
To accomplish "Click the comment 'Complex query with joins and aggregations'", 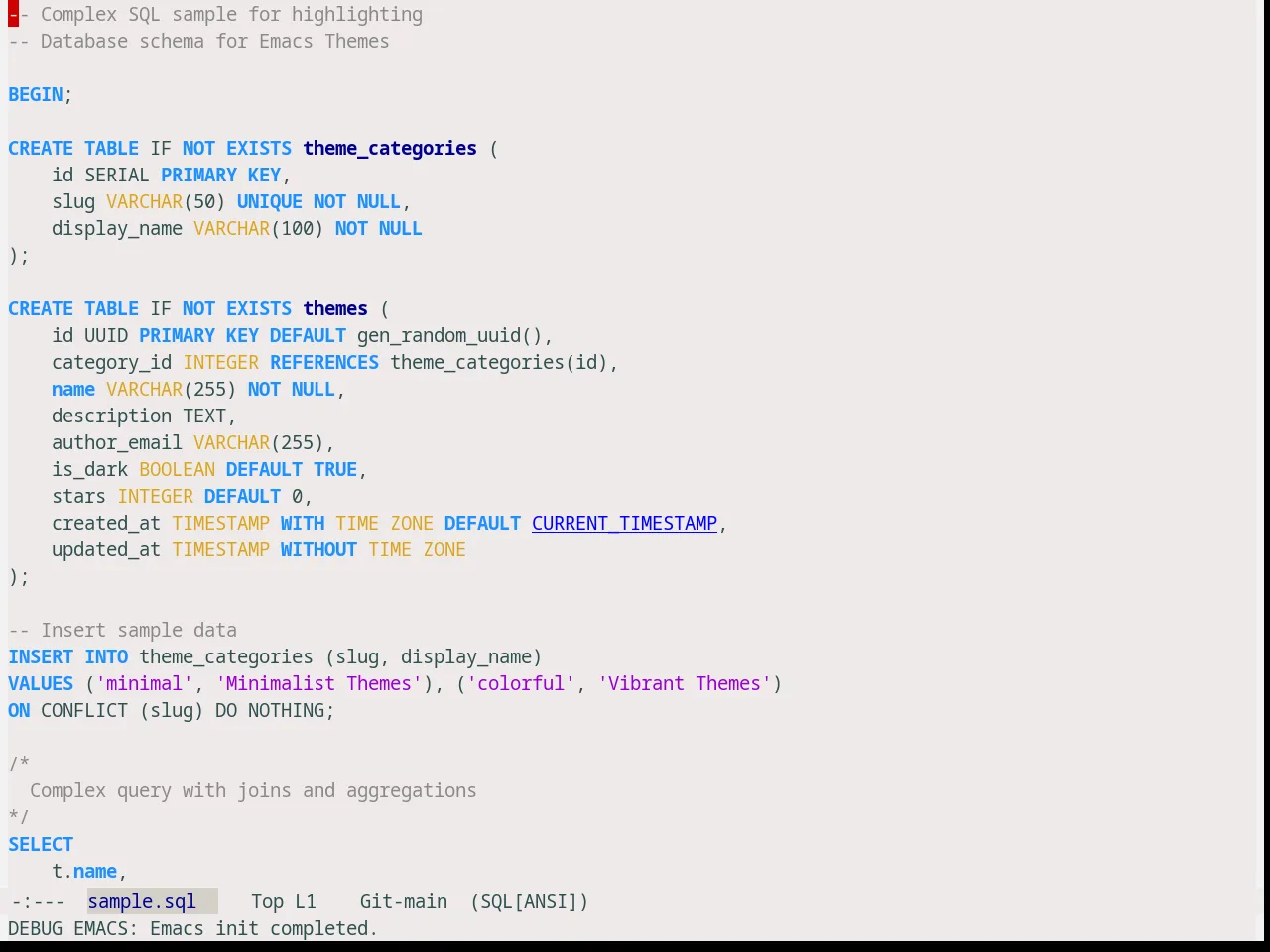I will click(253, 790).
